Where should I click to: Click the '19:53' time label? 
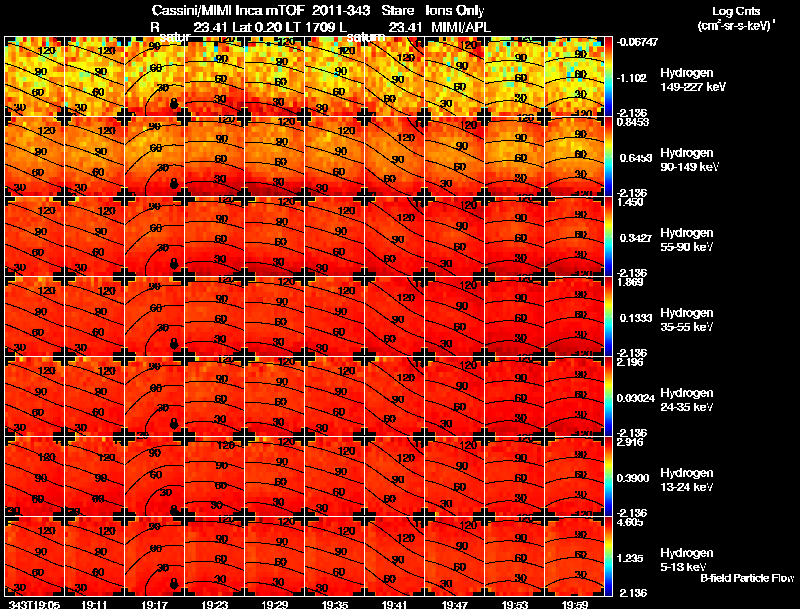coord(515,604)
